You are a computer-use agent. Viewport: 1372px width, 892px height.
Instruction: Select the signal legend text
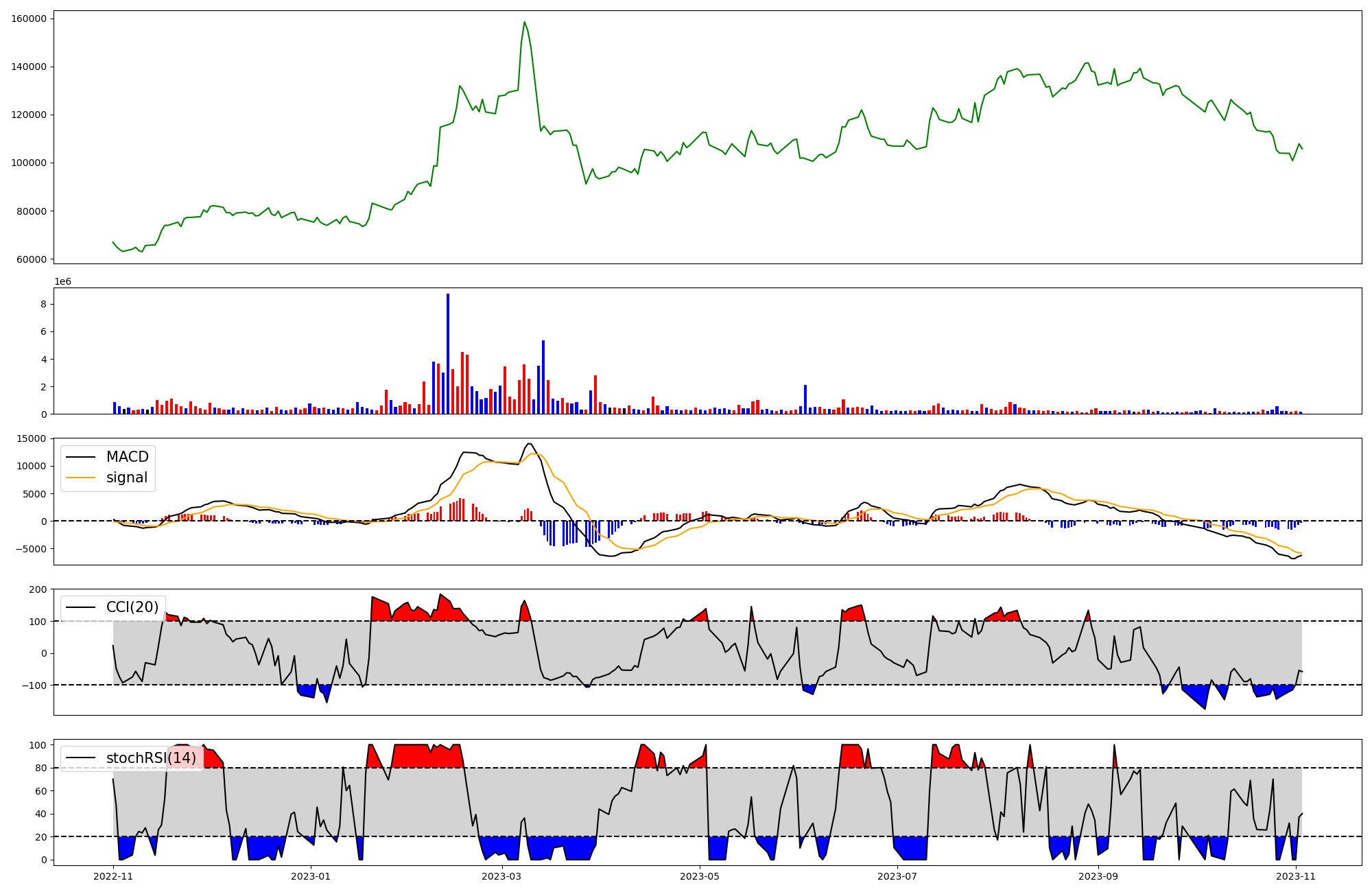tap(126, 478)
